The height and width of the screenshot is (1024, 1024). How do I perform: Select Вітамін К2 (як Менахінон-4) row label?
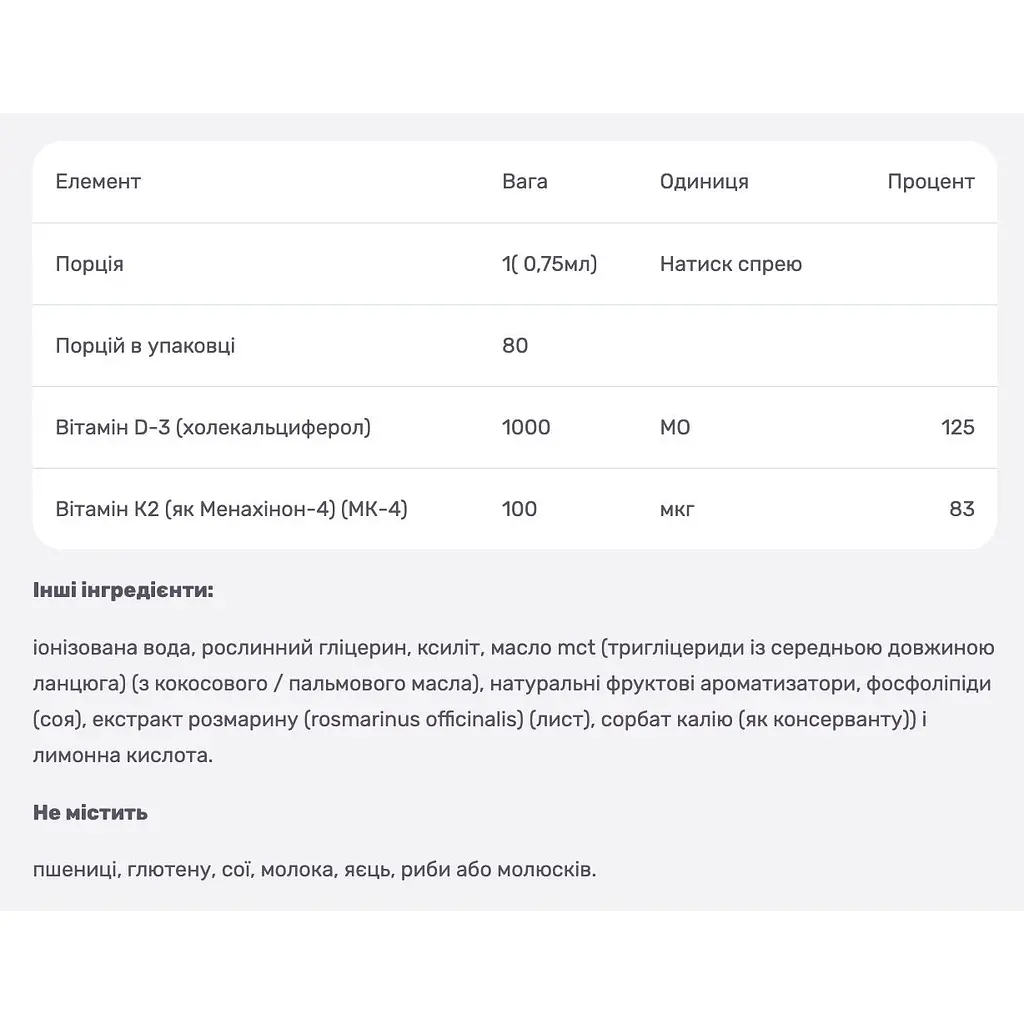(231, 509)
